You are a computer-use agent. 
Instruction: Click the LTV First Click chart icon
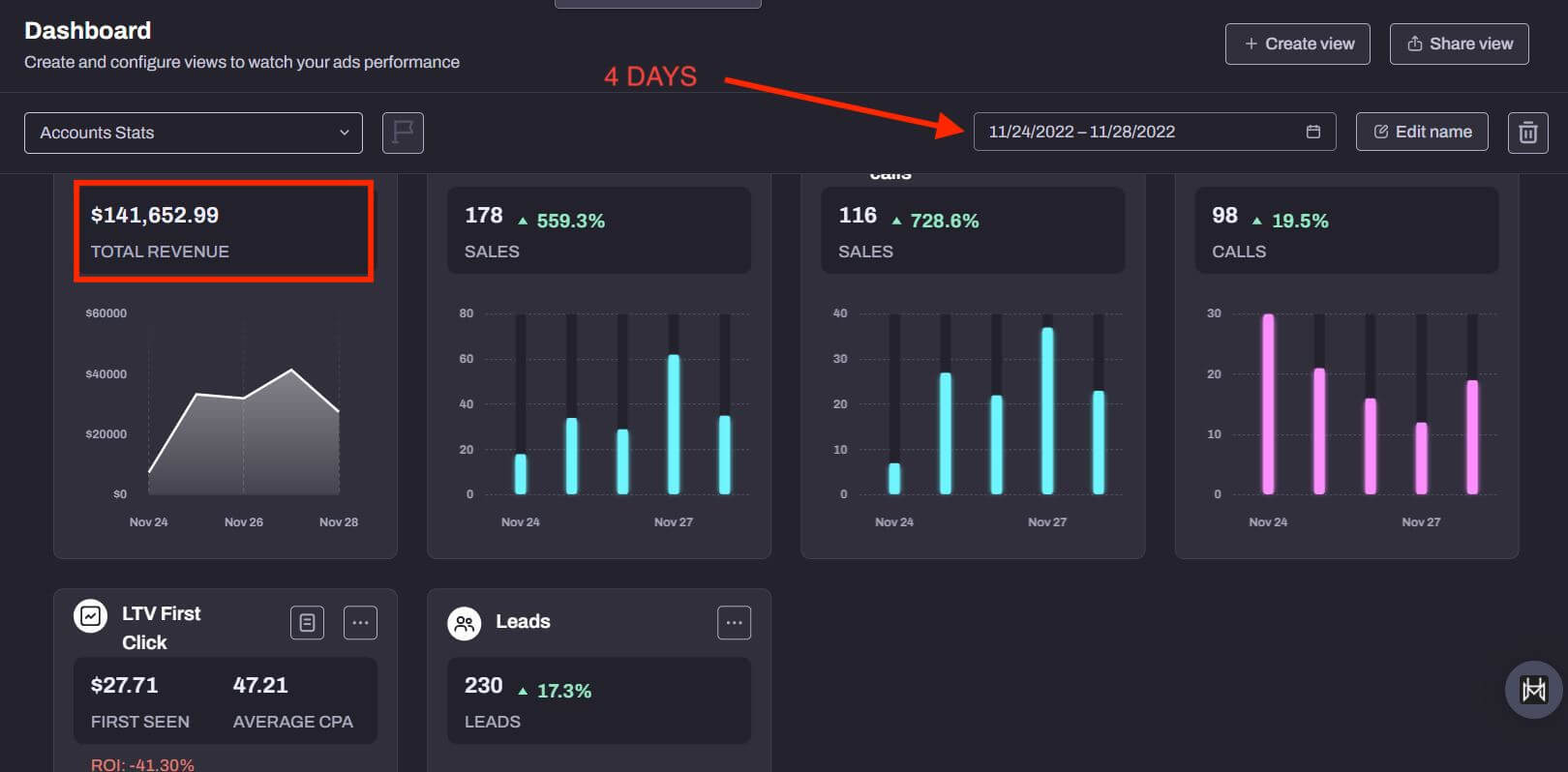(x=91, y=615)
